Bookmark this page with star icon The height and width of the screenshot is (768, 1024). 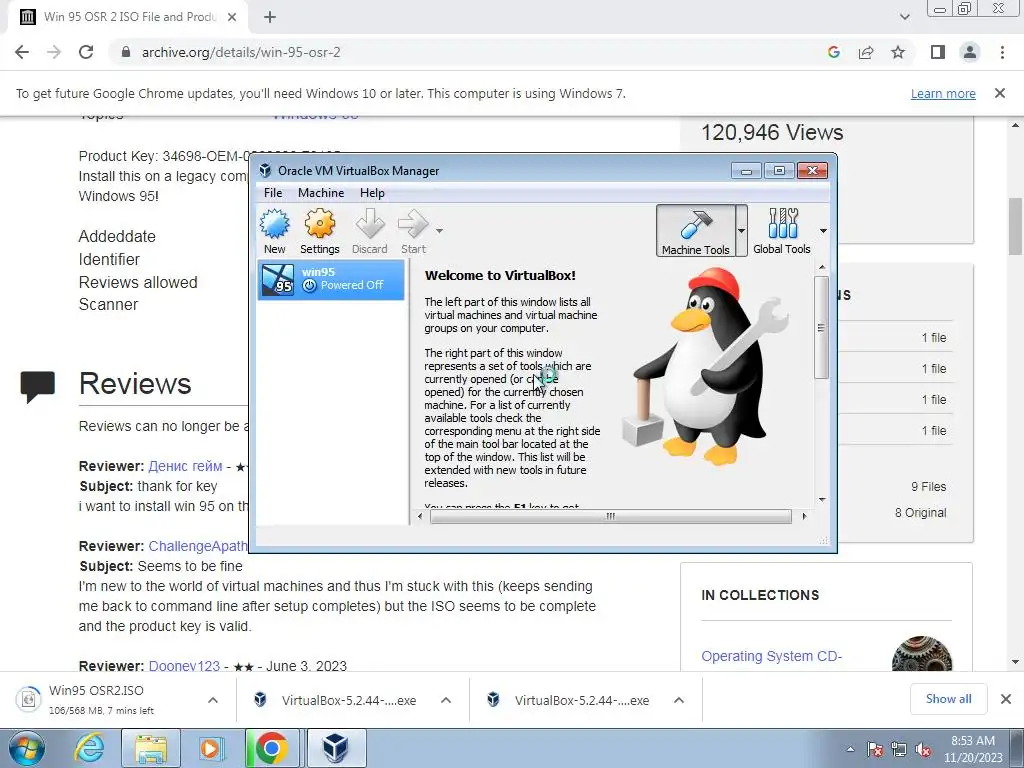click(x=898, y=52)
